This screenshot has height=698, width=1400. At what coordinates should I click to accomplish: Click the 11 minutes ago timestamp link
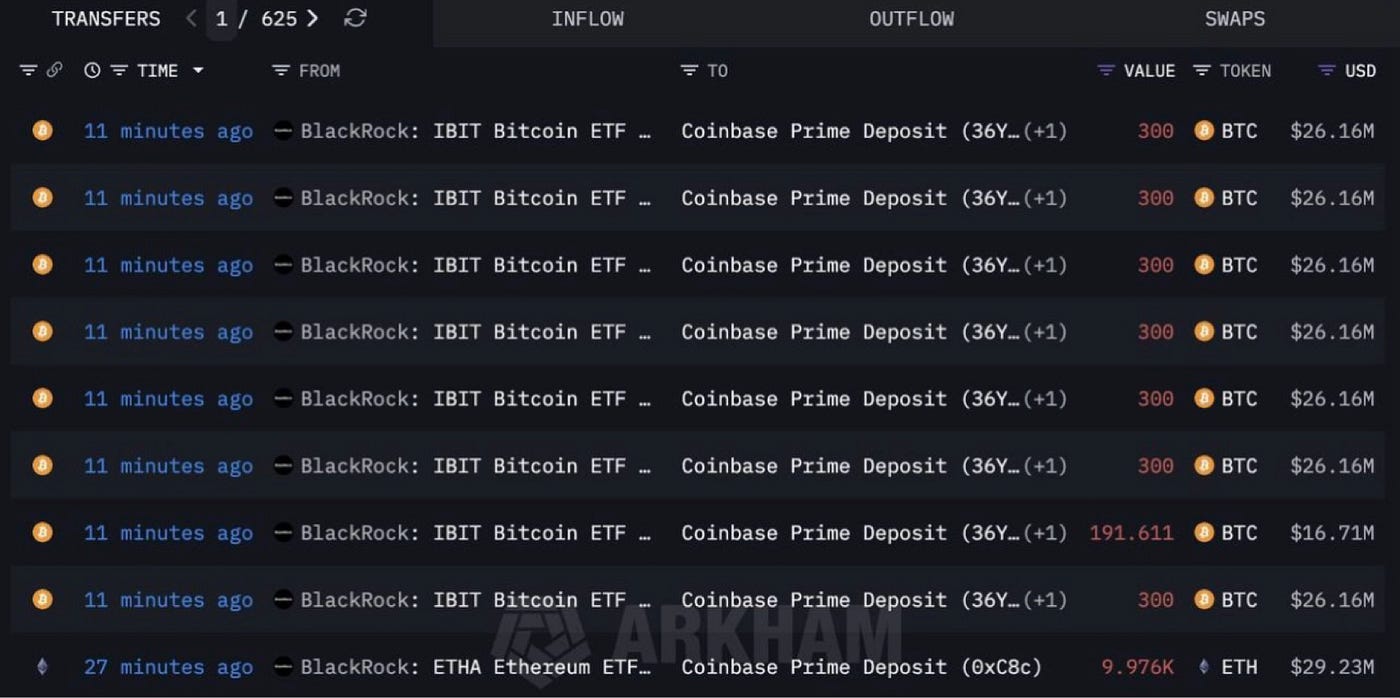pyautogui.click(x=168, y=131)
